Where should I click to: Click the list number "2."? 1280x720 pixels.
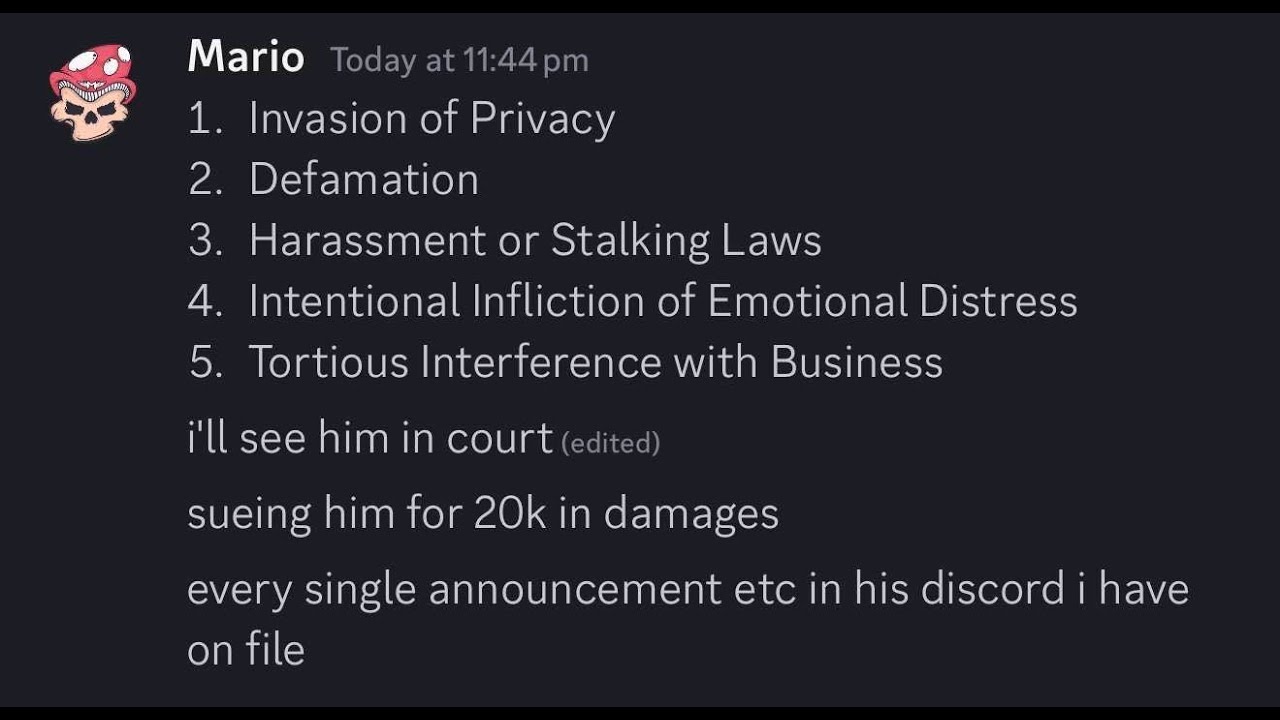tap(205, 180)
